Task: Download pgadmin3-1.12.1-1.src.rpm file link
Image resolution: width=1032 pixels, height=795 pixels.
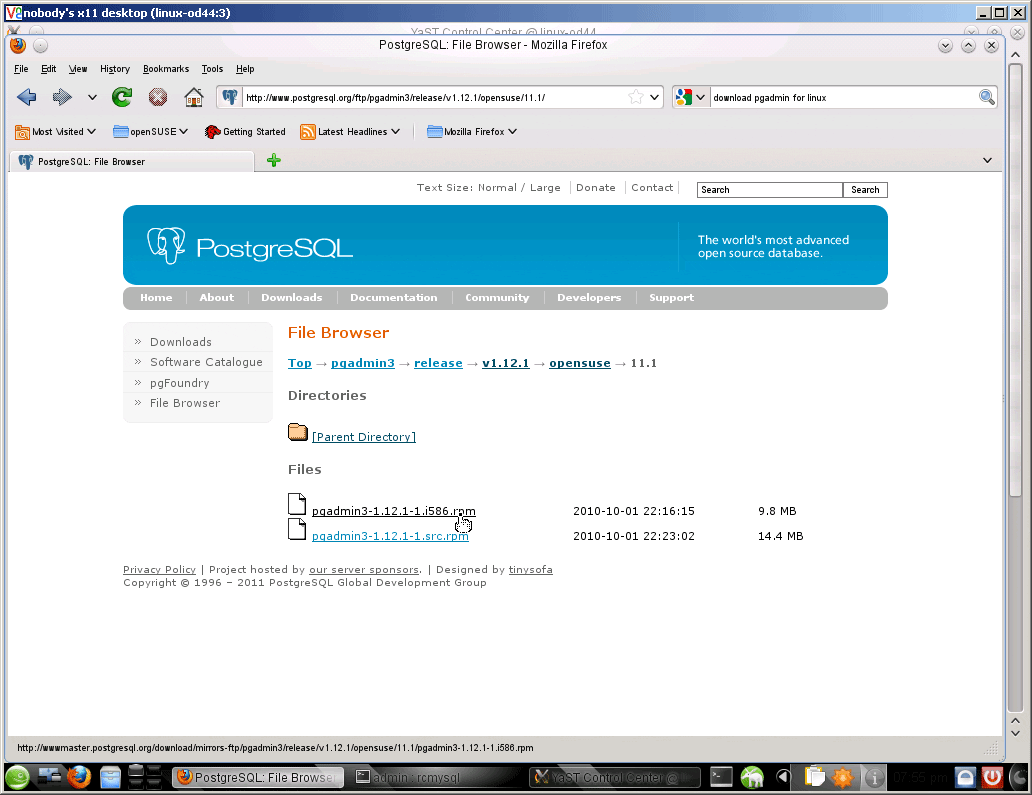Action: (390, 536)
